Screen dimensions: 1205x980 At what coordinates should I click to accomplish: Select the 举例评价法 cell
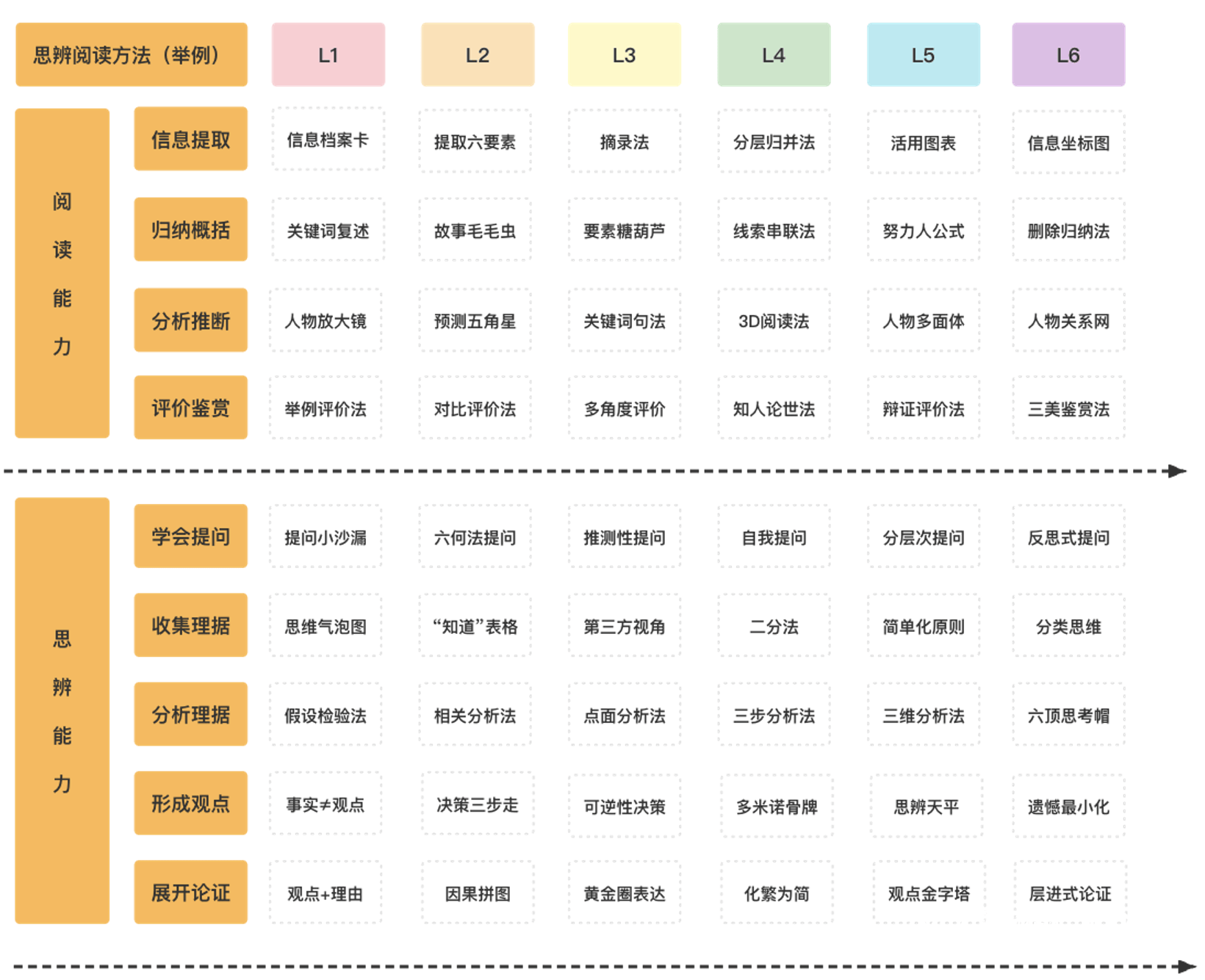[325, 408]
